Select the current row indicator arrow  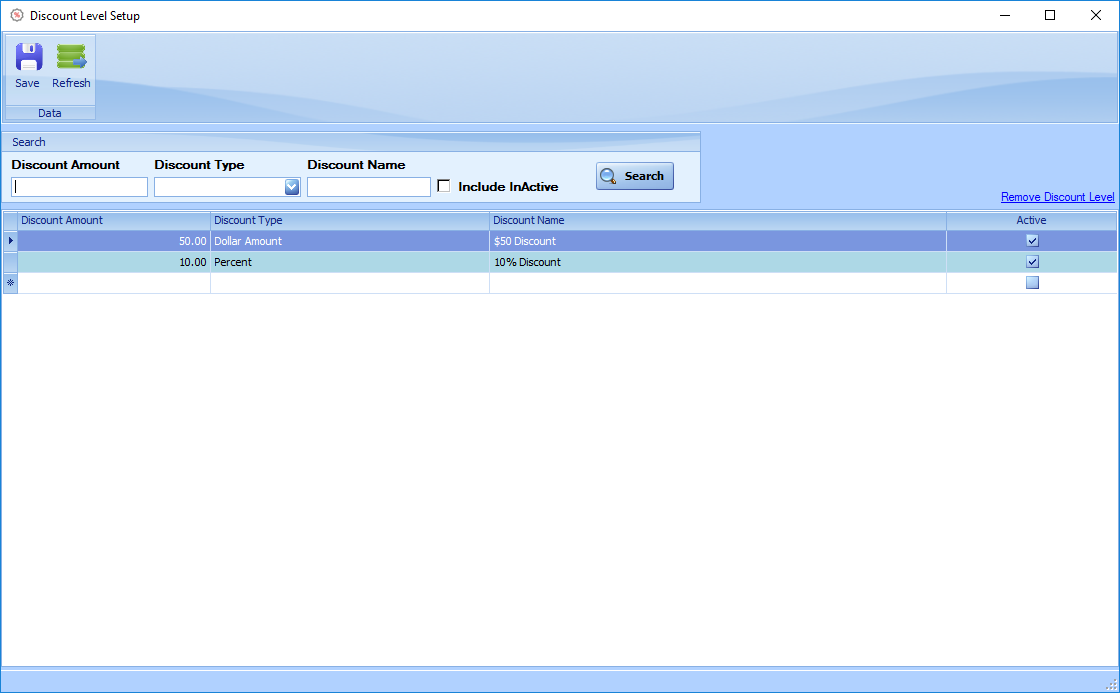tap(10, 241)
